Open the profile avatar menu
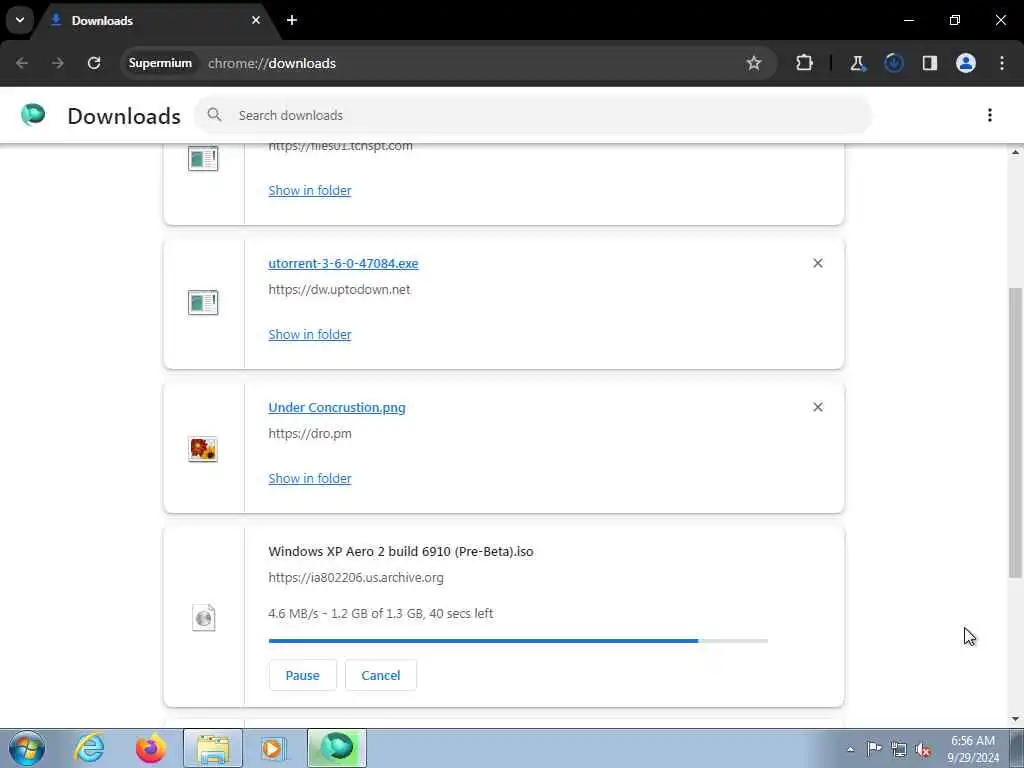 pos(966,63)
